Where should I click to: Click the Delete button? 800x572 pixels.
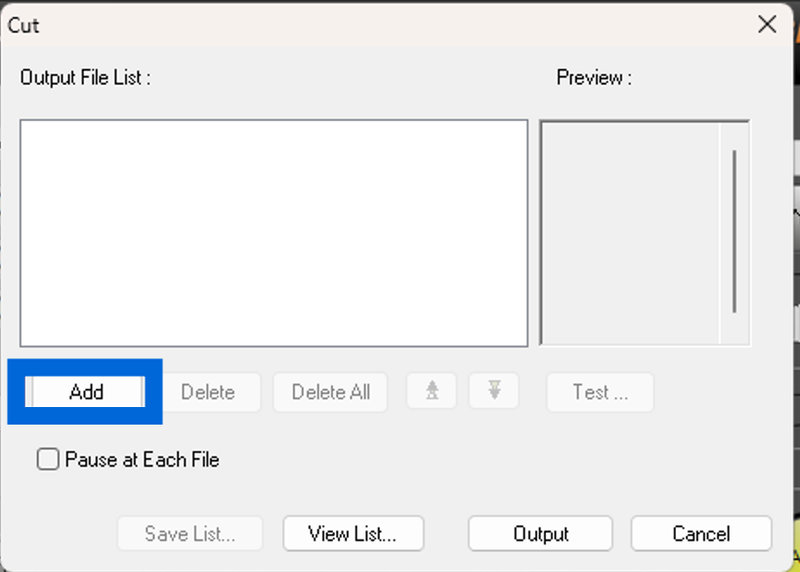click(x=208, y=392)
